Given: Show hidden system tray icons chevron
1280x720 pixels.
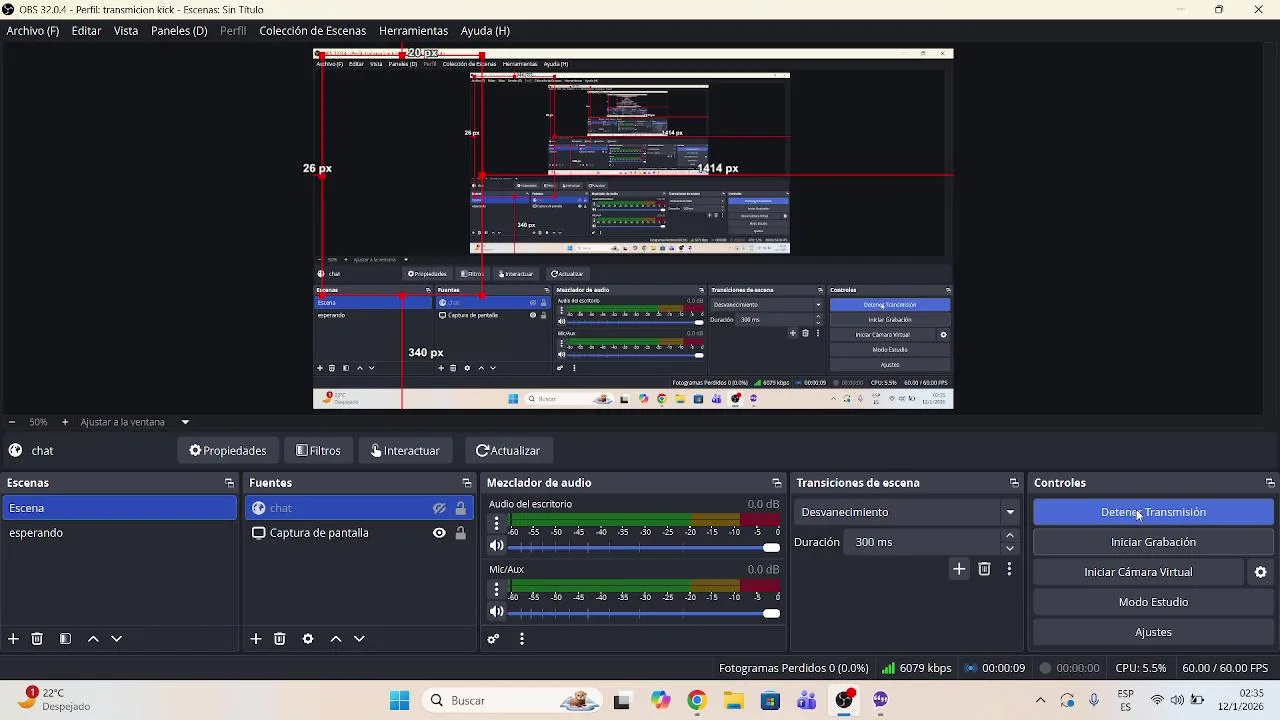Looking at the screenshot, I should (x=1040, y=700).
